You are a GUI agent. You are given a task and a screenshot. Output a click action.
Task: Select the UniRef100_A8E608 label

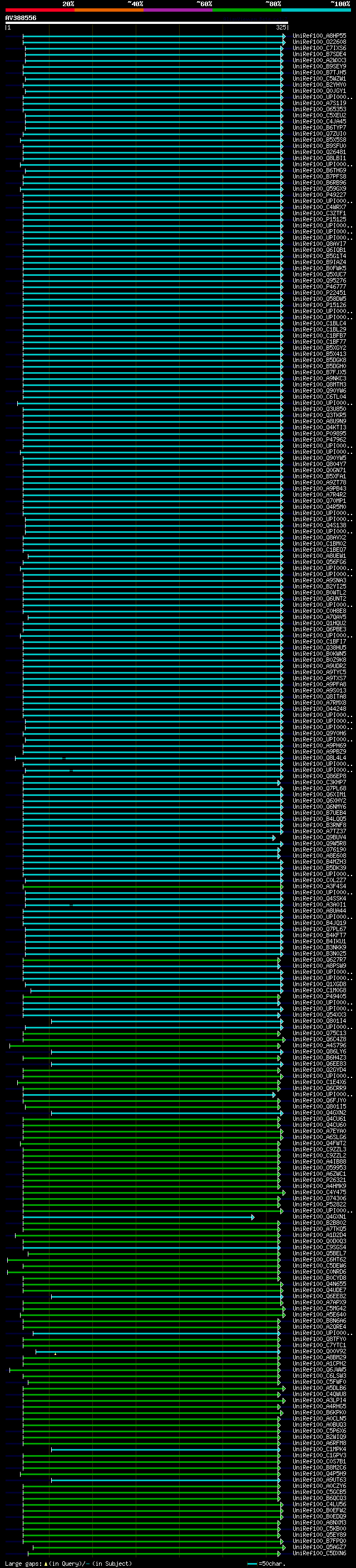[x=319, y=856]
